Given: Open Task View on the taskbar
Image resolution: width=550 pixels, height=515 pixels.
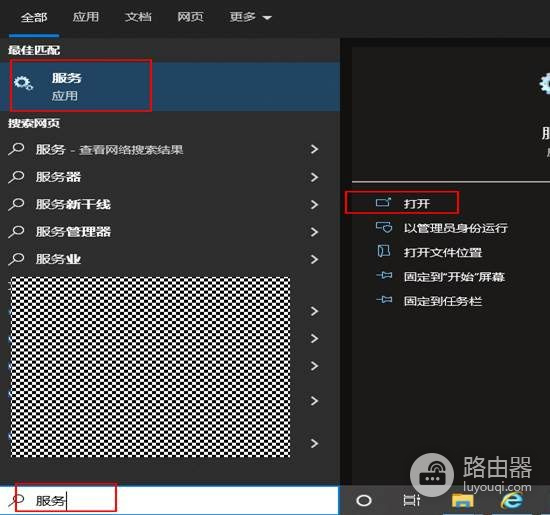Looking at the screenshot, I should (x=412, y=500).
